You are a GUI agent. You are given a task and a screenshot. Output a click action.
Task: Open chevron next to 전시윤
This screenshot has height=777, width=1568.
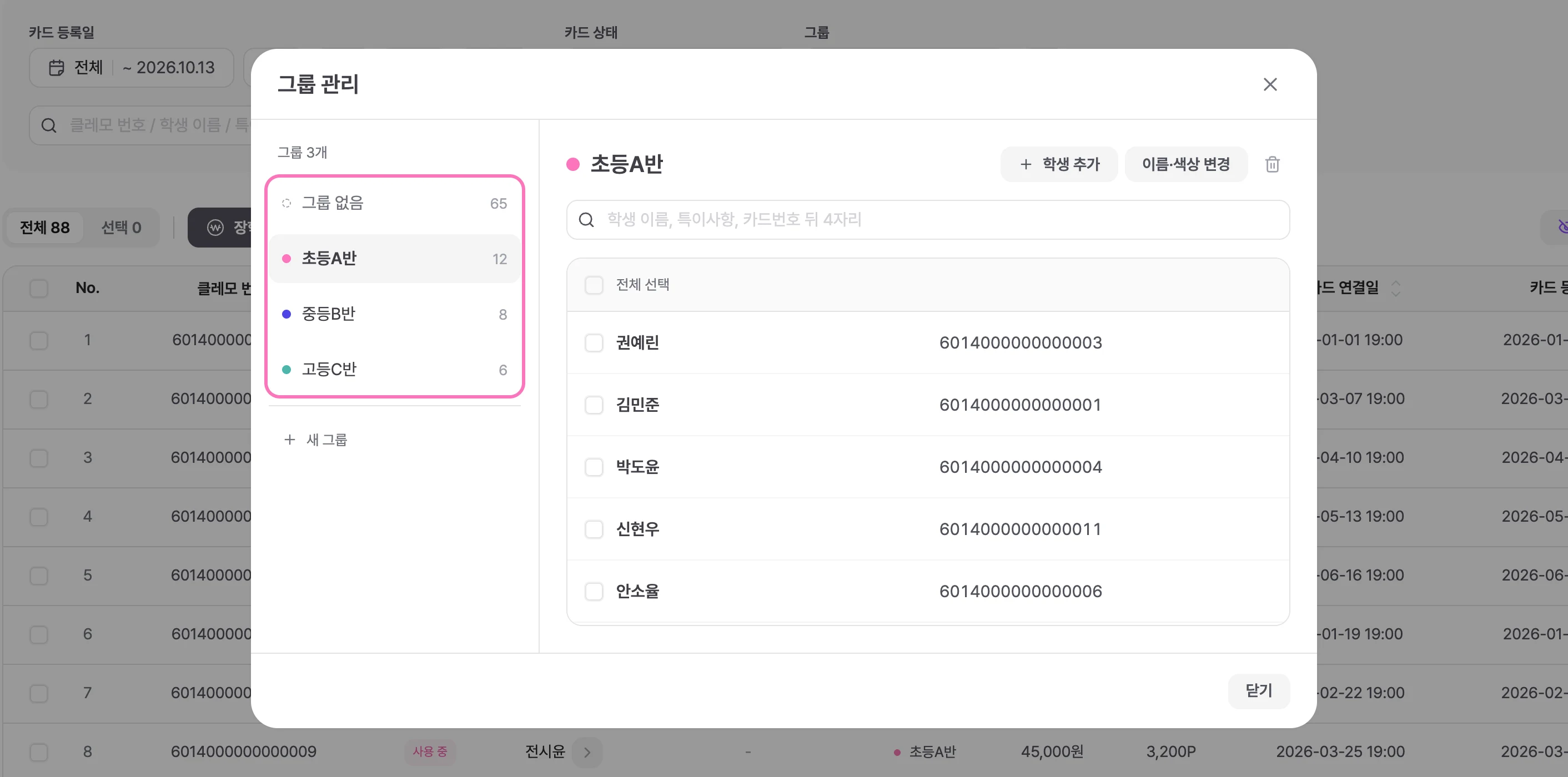tap(587, 752)
